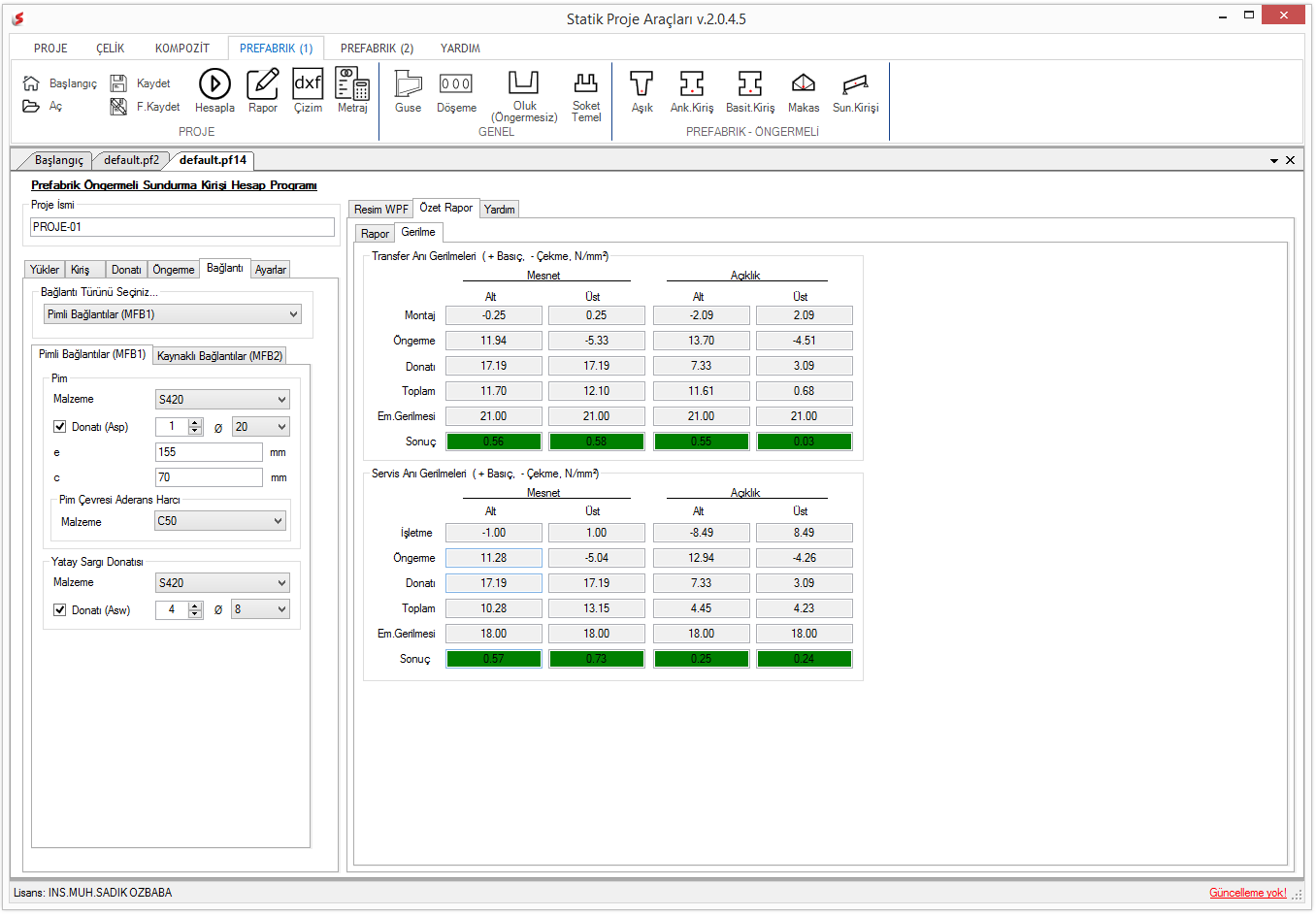Image resolution: width=1316 pixels, height=916 pixels.
Task: Click the F.Kaydet save-as icon
Action: point(118,107)
